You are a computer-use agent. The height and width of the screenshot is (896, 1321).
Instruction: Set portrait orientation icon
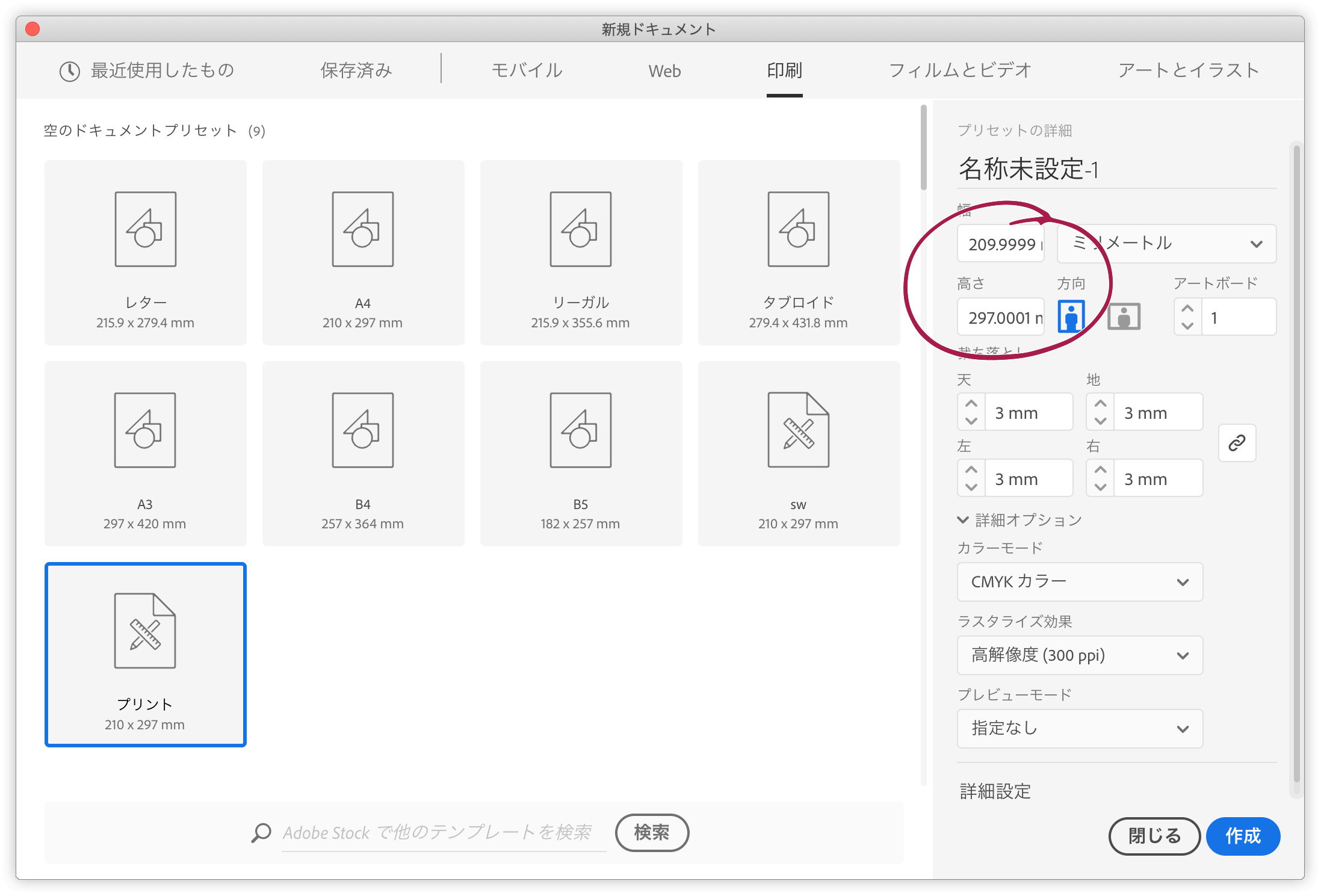1071,317
